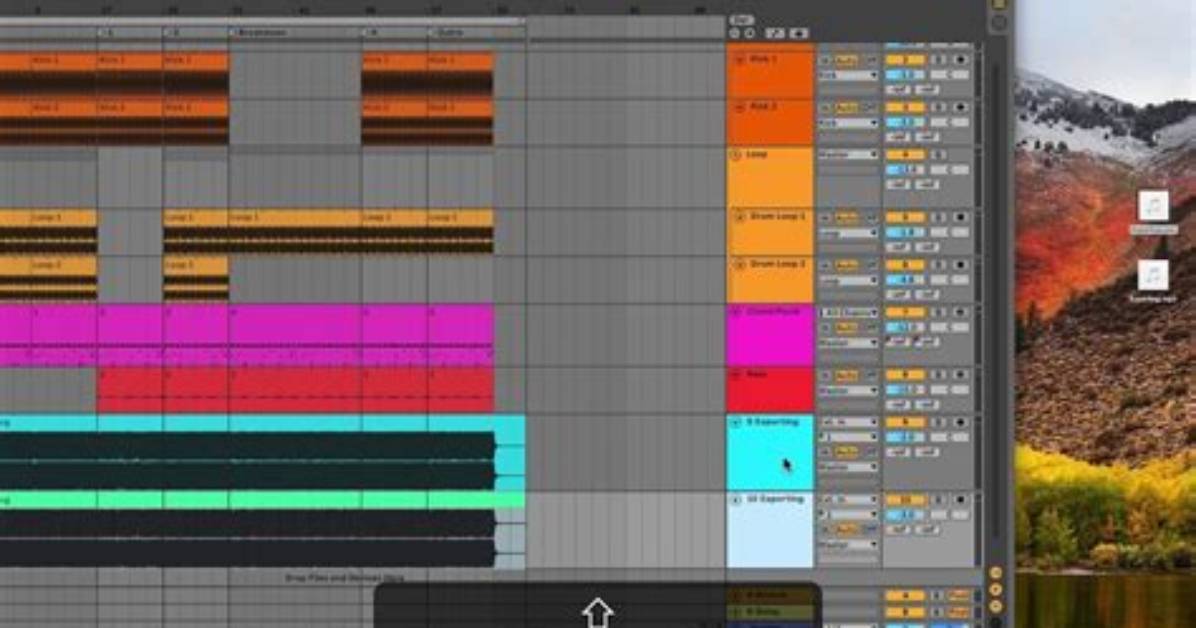This screenshot has height=628, width=1196.
Task: Open Loop group output routing dropdown
Action: tap(848, 155)
